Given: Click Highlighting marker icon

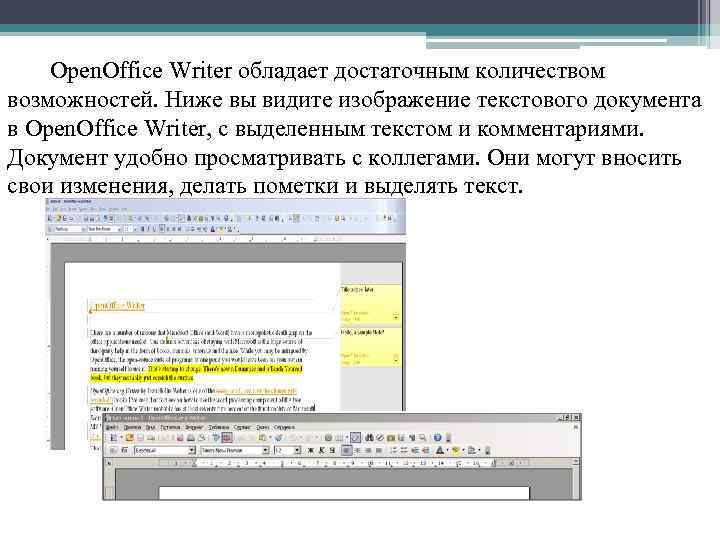Looking at the screenshot, I should (456, 450).
